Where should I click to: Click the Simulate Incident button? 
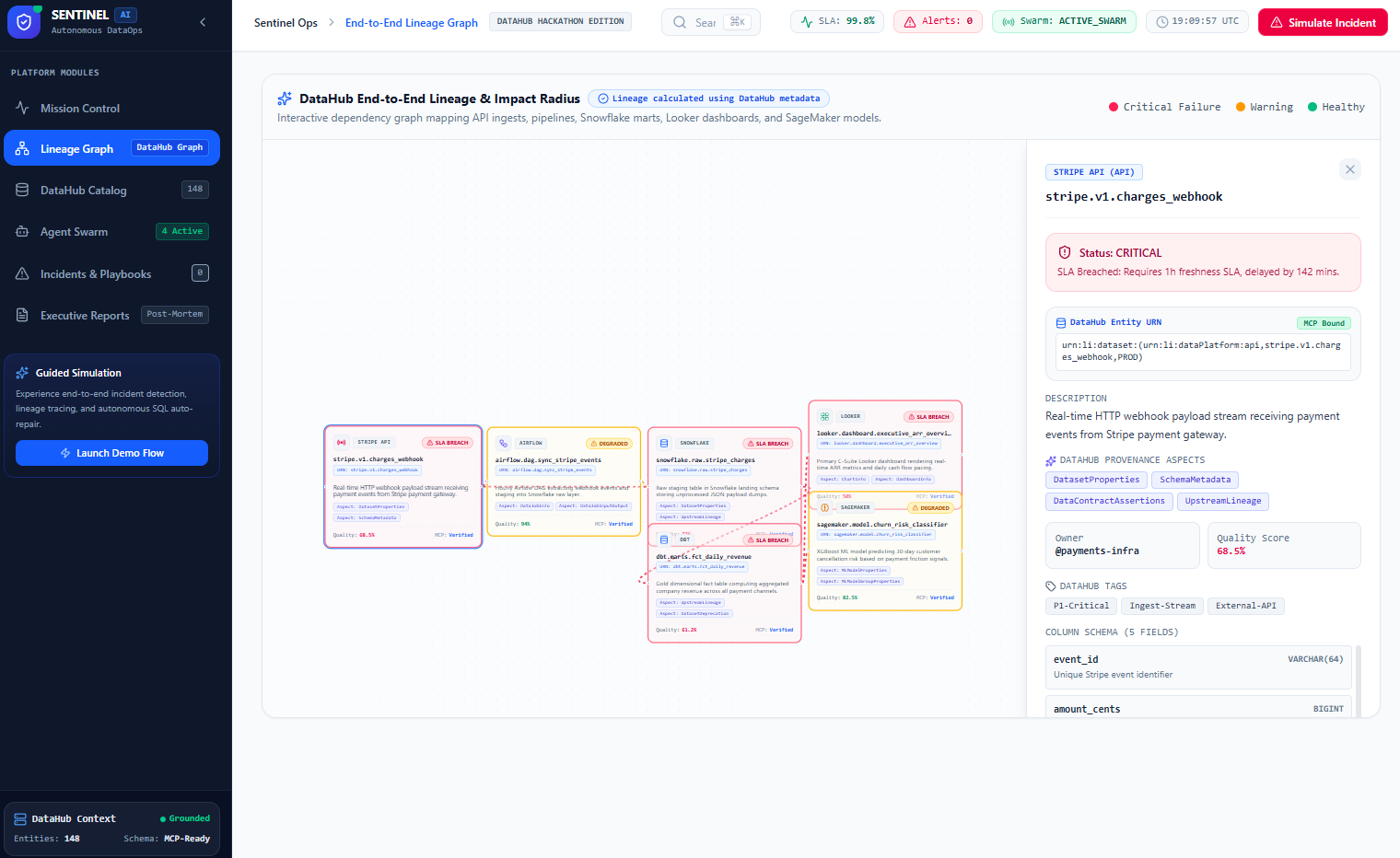click(x=1323, y=22)
